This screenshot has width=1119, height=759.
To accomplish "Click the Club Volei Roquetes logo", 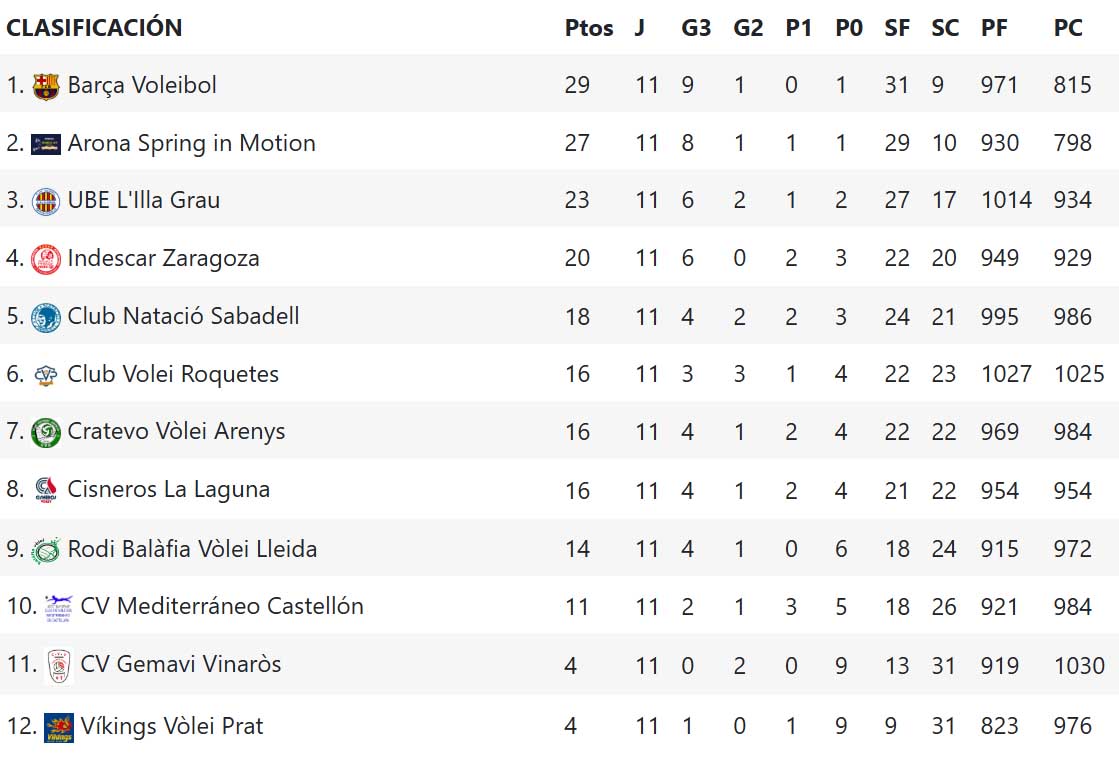I will [x=46, y=375].
